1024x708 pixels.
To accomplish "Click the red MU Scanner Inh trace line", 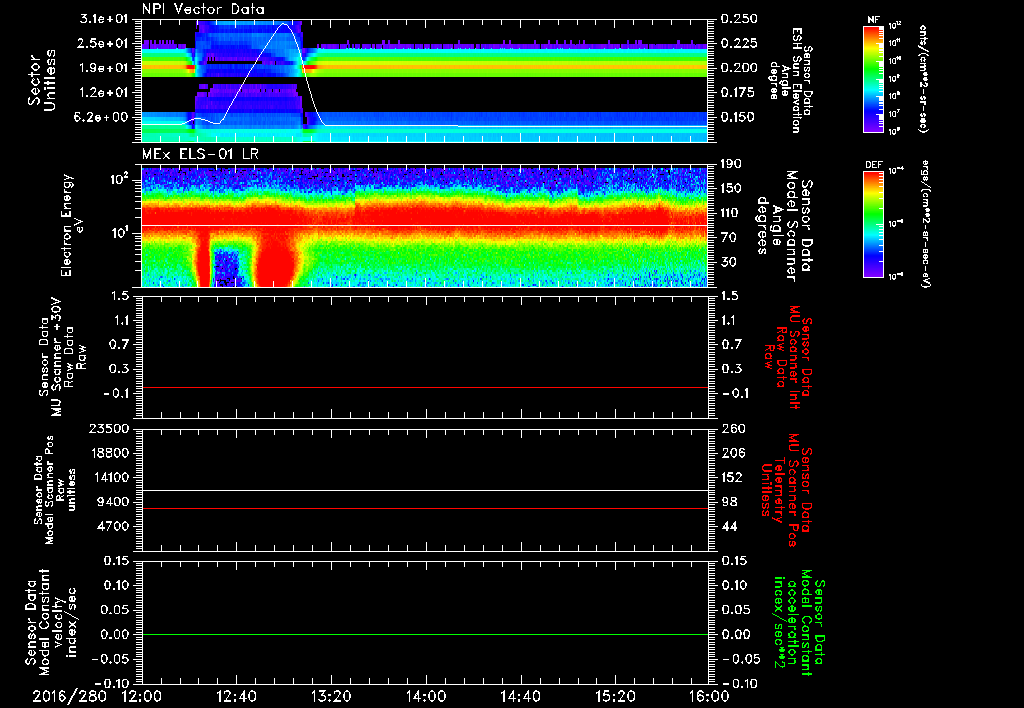I will pos(425,387).
